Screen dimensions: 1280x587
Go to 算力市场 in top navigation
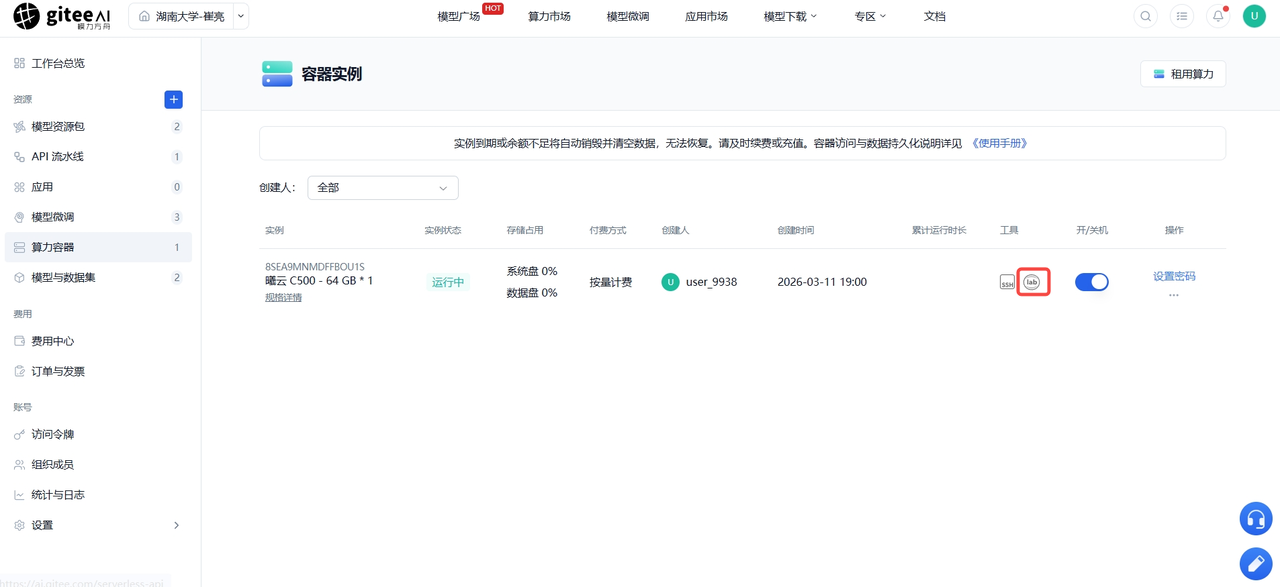tap(549, 16)
